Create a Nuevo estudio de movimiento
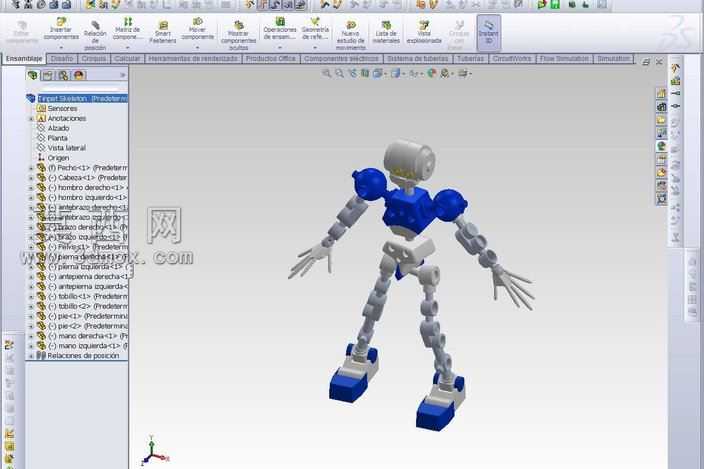 click(x=351, y=35)
